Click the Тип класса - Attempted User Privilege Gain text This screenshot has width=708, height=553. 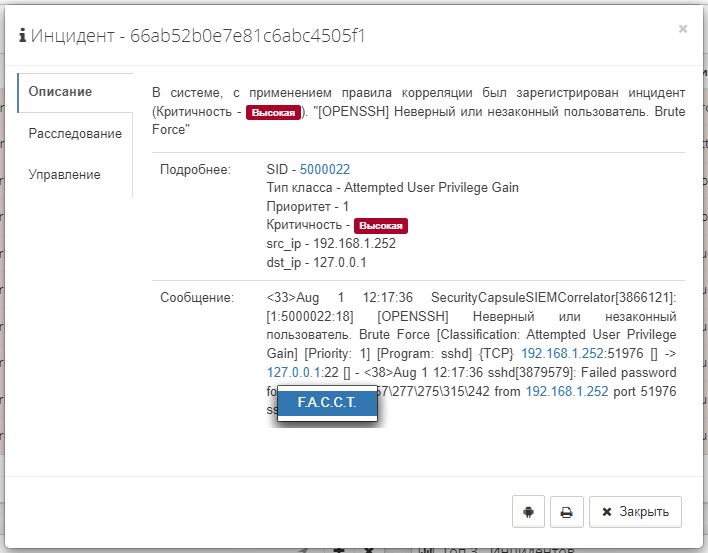(x=392, y=188)
